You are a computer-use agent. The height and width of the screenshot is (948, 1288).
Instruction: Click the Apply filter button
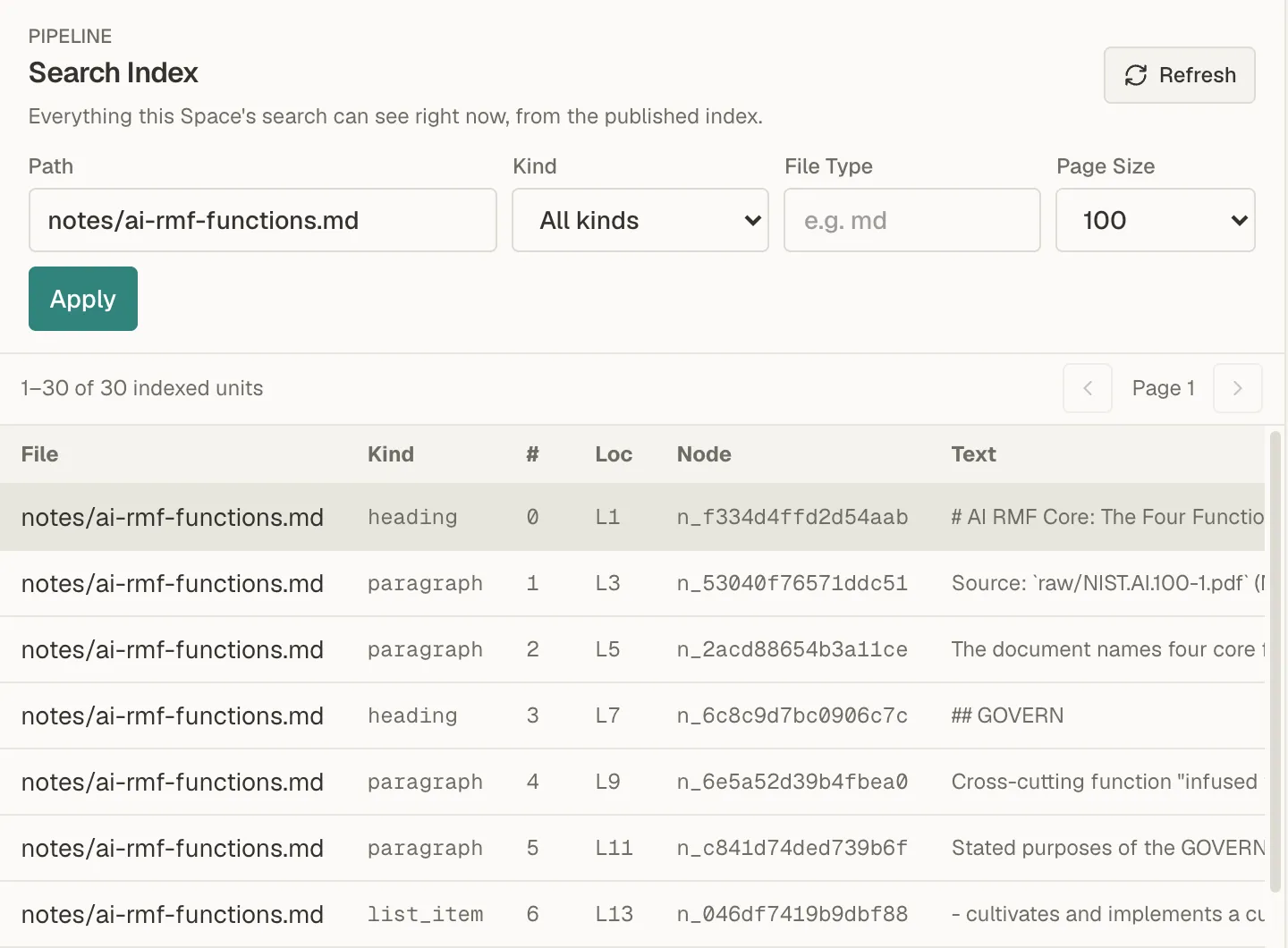83,299
